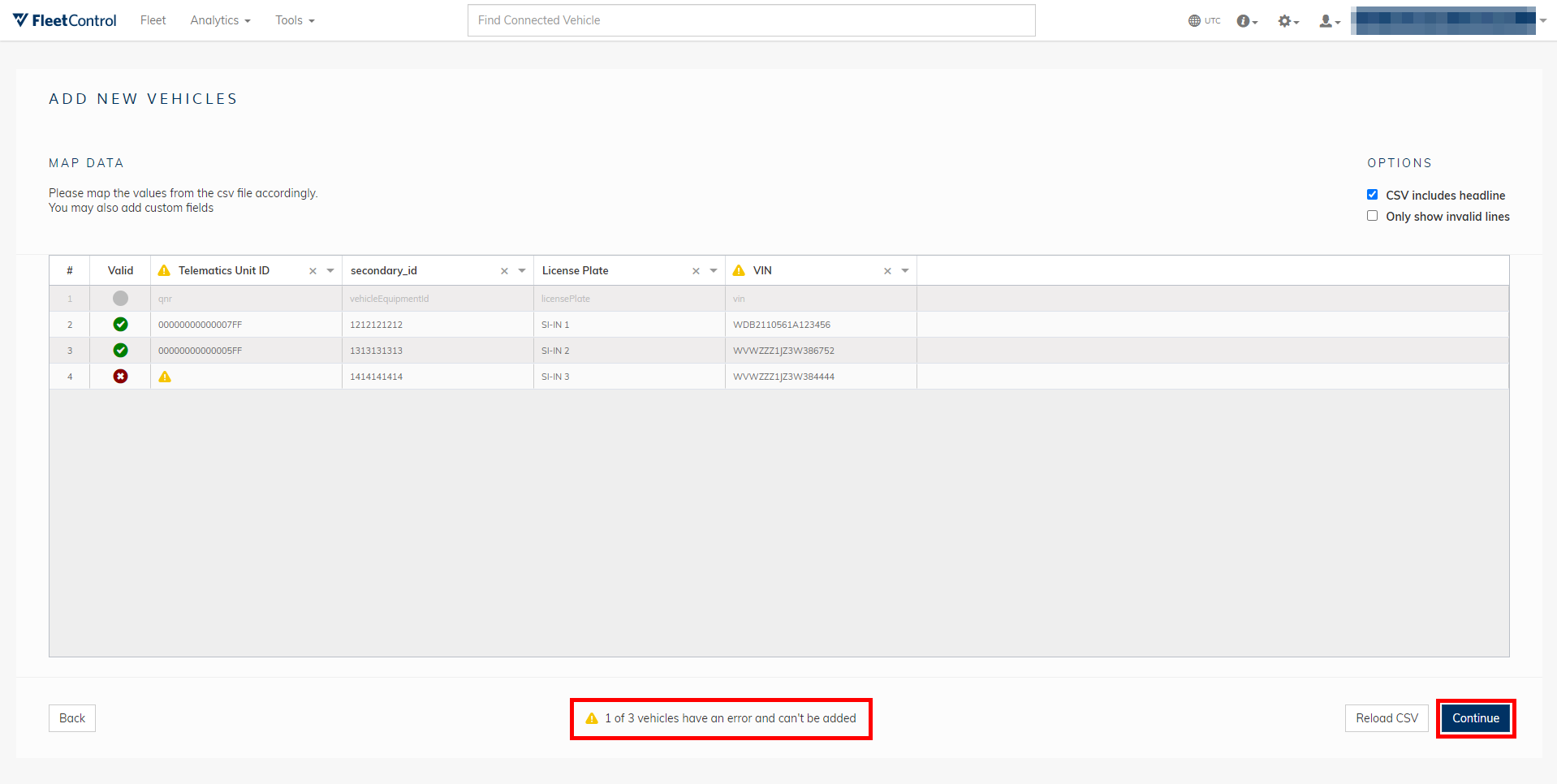Open the Analytics dropdown menu
Viewport: 1557px width, 784px height.
(220, 20)
